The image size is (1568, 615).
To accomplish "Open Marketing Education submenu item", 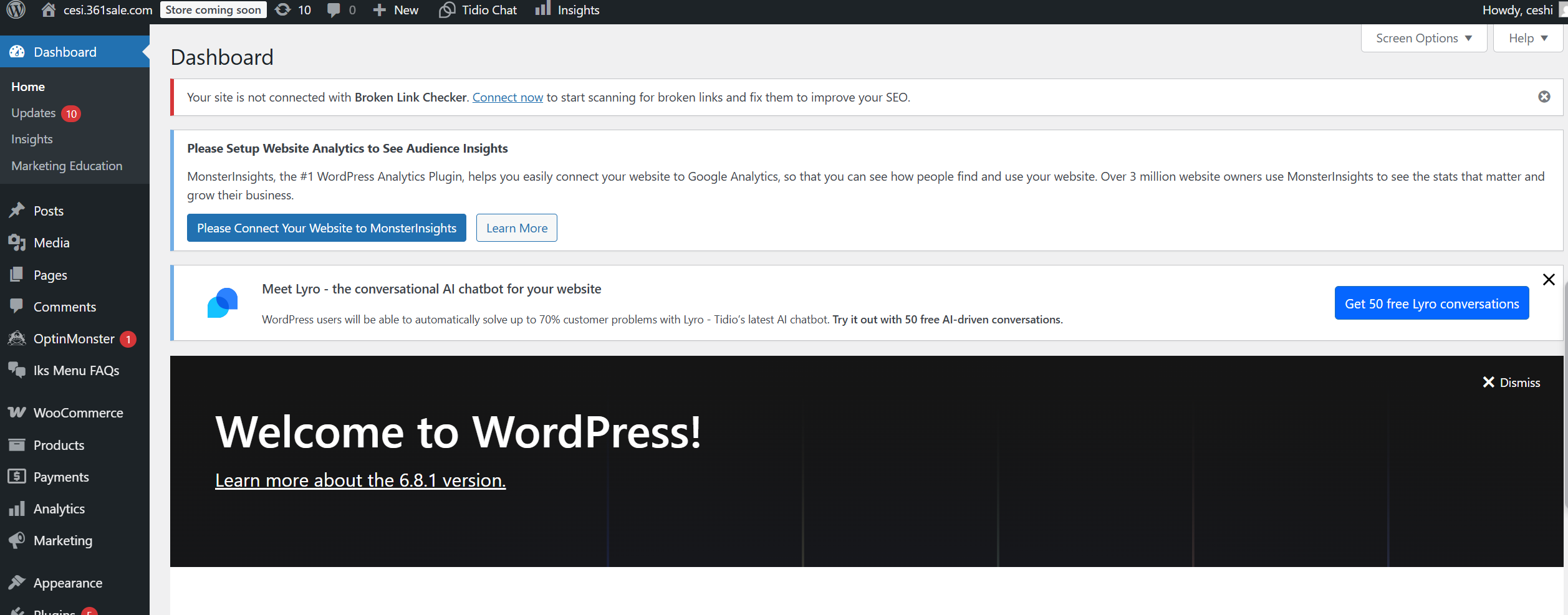I will point(67,166).
